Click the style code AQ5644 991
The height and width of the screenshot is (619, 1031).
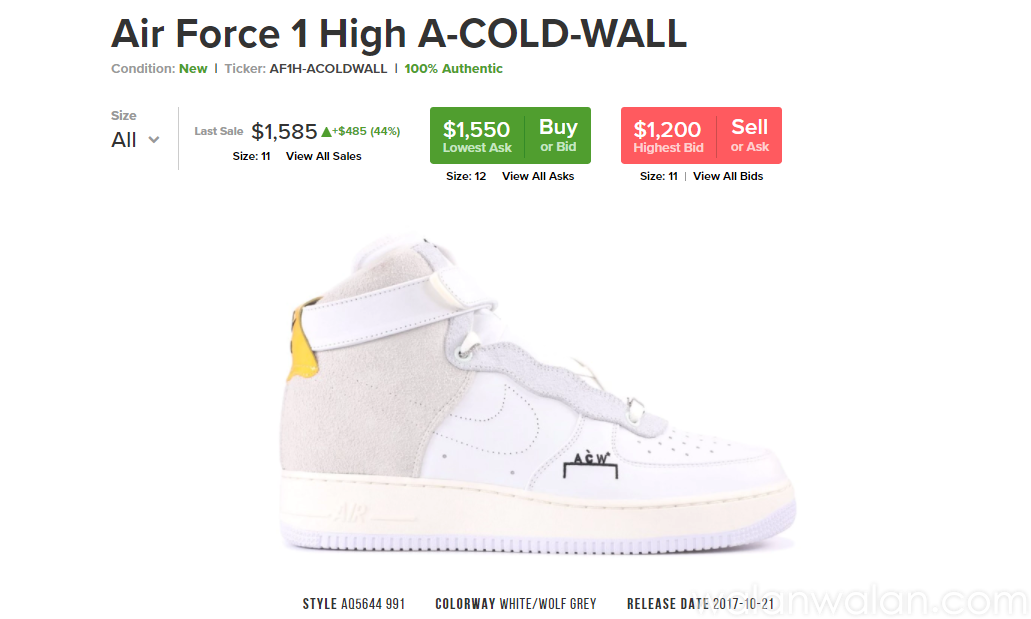(x=371, y=604)
